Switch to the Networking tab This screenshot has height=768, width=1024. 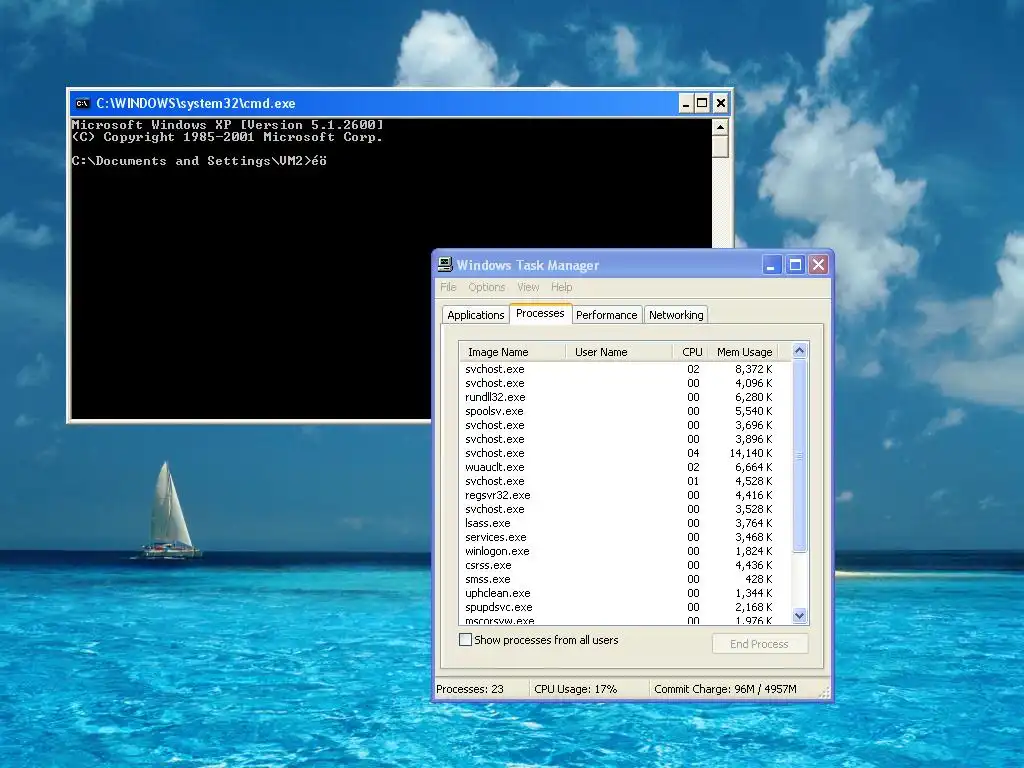pos(676,315)
